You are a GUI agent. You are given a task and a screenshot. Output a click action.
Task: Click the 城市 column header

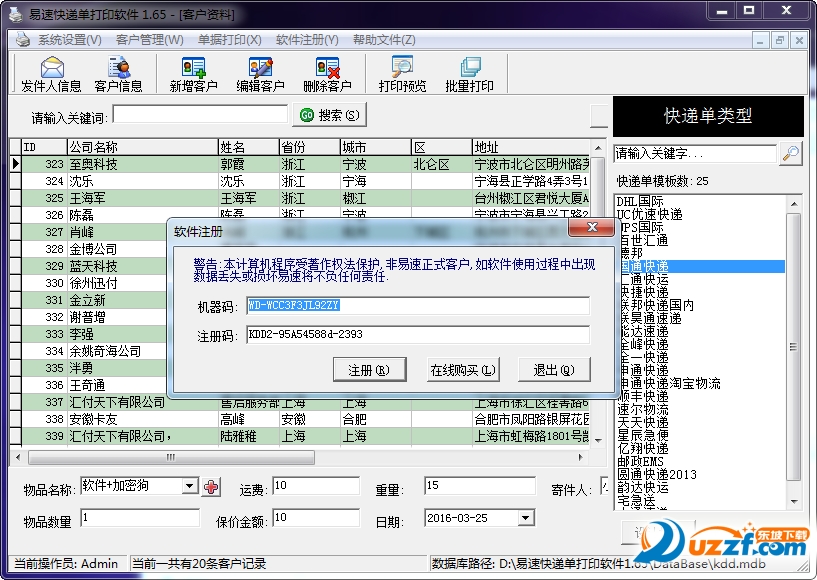coord(376,147)
